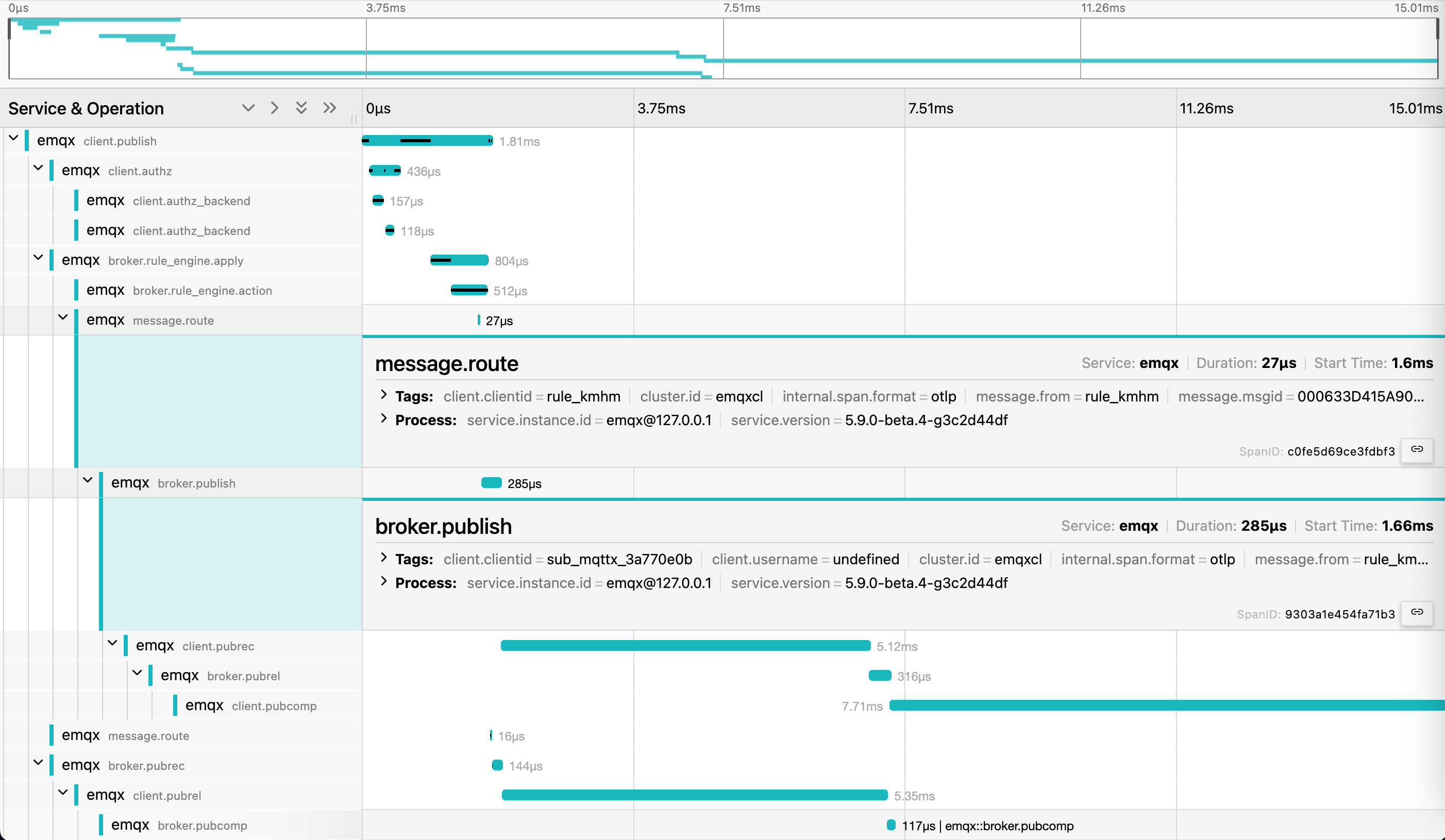This screenshot has height=840, width=1445.
Task: Click the message.msgid tag in message.route details
Action: pos(1302,396)
